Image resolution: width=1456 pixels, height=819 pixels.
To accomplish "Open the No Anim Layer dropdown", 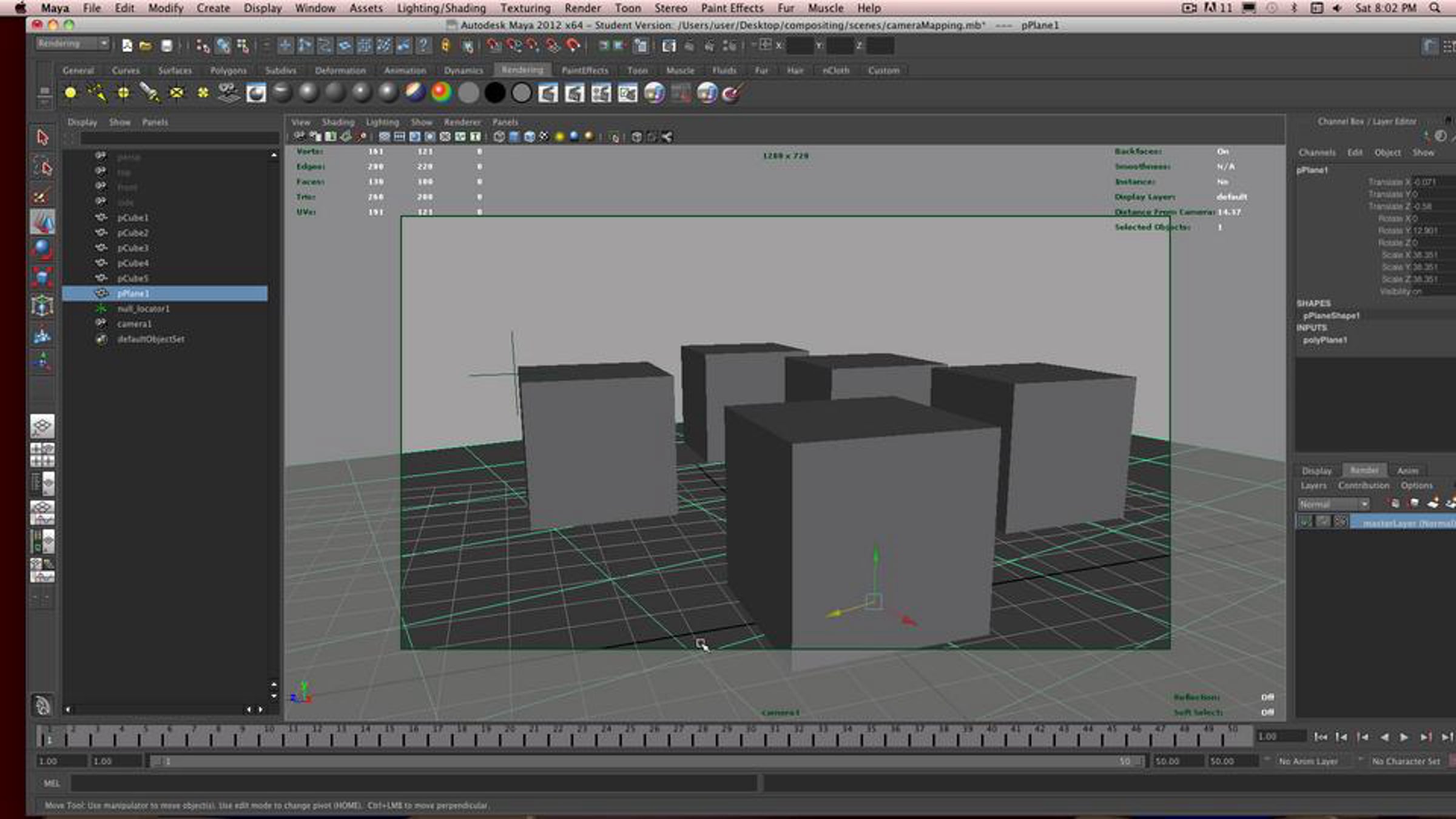I will [1308, 761].
